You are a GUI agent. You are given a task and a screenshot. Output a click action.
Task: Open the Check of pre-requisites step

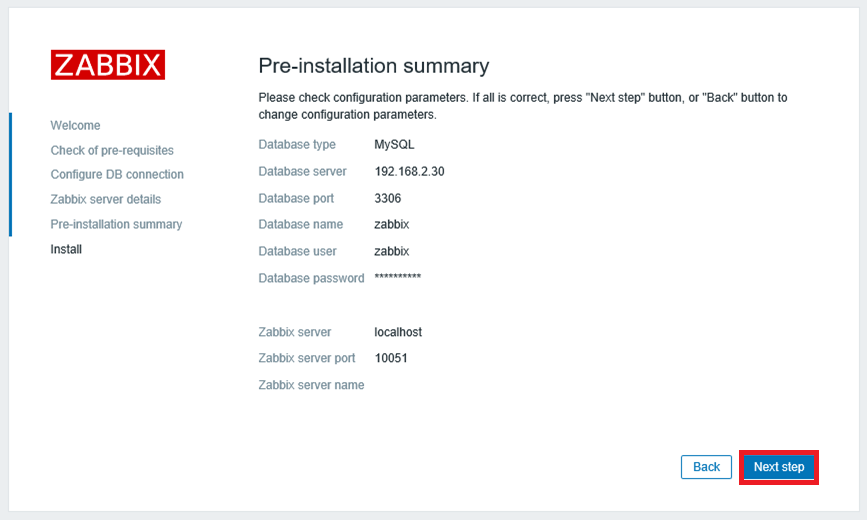coord(112,150)
